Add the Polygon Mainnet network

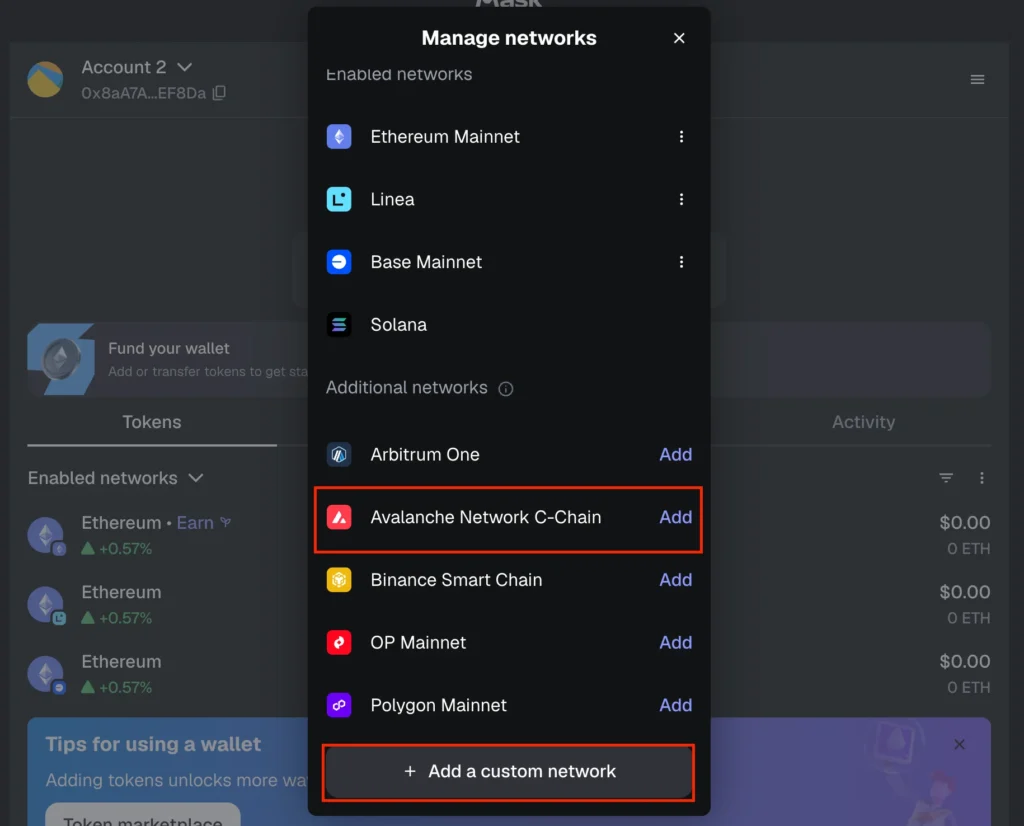pyautogui.click(x=675, y=705)
